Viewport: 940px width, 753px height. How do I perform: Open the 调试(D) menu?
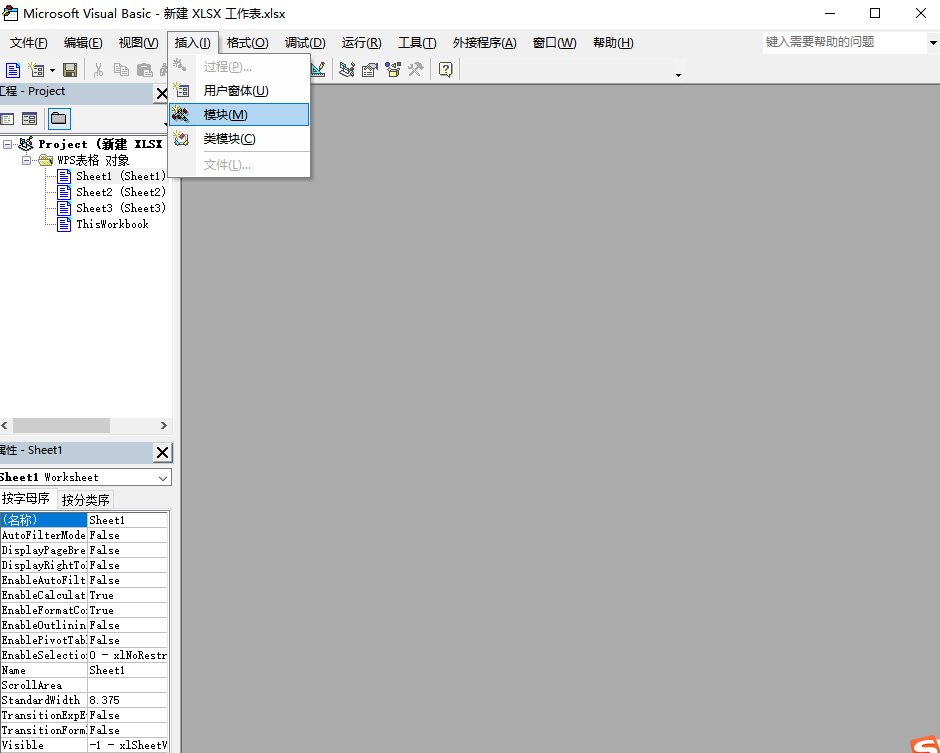[x=305, y=43]
